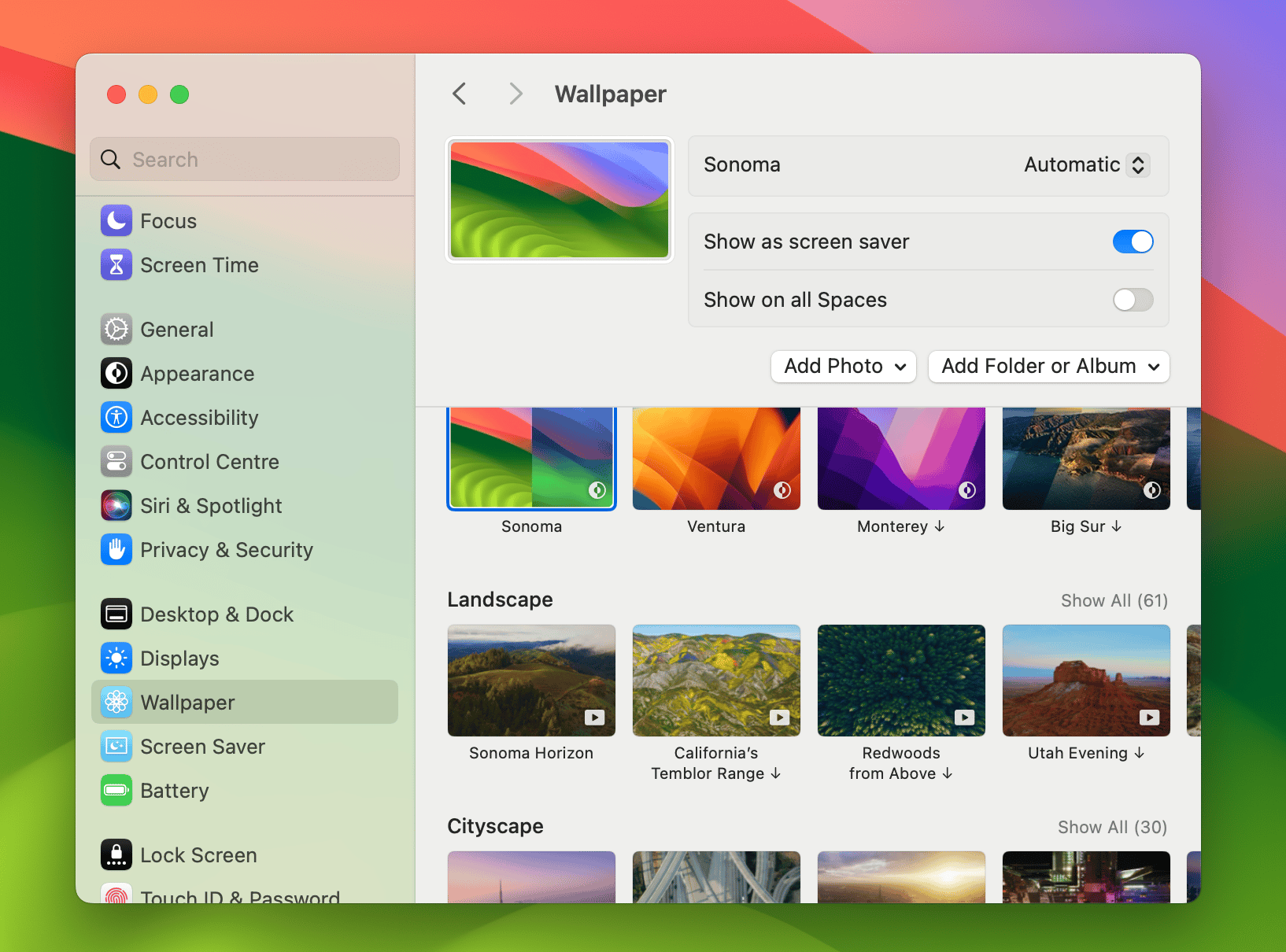
Task: Show all 61 Landscape wallpapers
Action: coord(1114,600)
